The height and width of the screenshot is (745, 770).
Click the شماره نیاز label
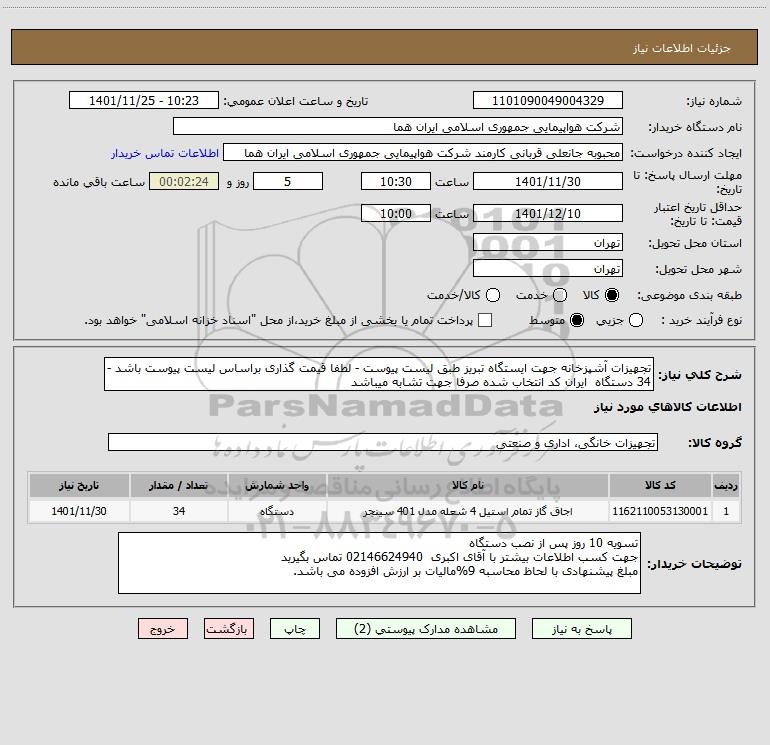(x=714, y=102)
